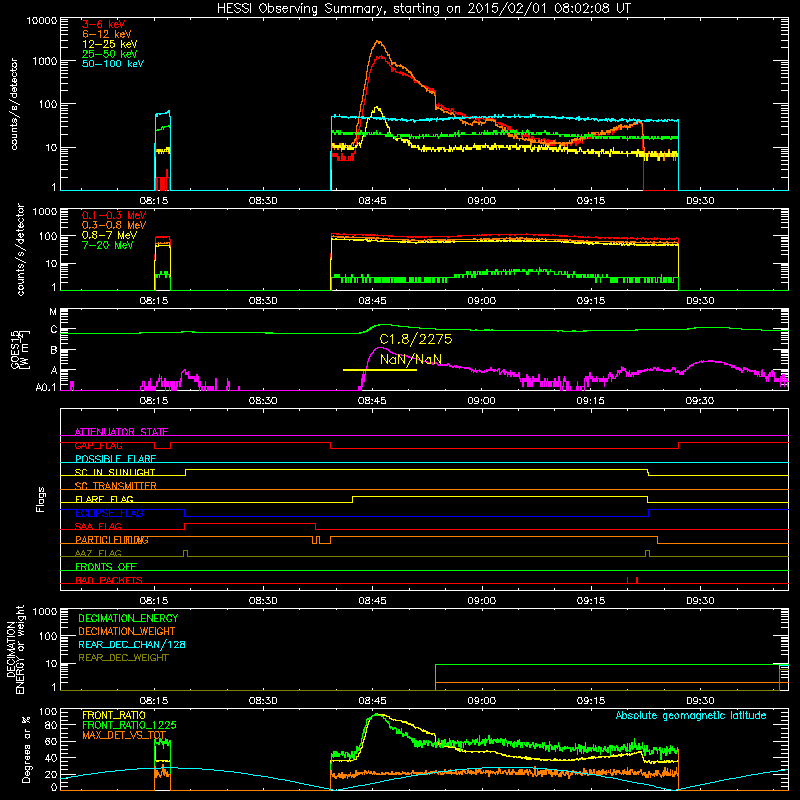Click the '80' tick on bottom panel axis

[51, 726]
